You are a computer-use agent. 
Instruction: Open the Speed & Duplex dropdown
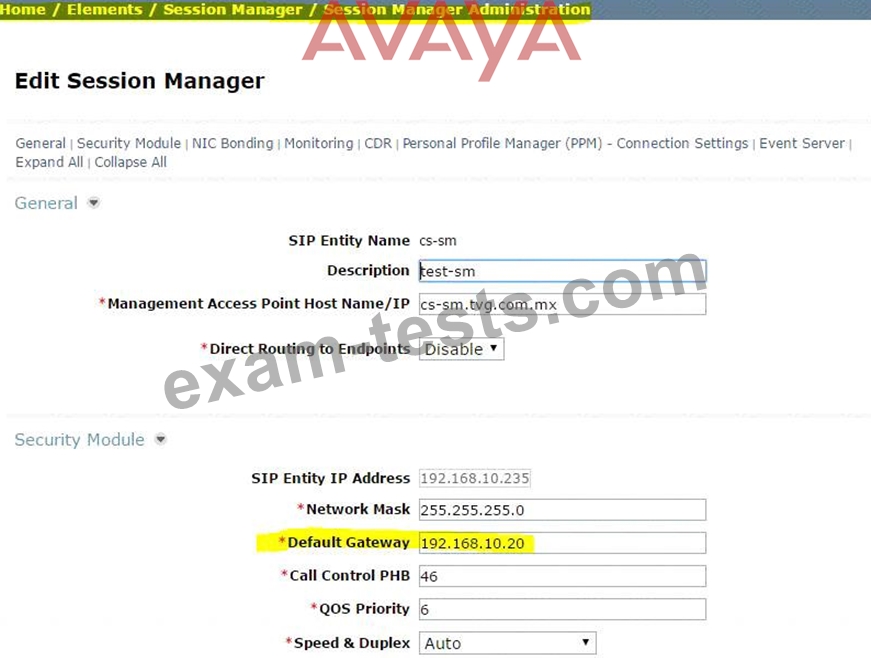point(507,643)
